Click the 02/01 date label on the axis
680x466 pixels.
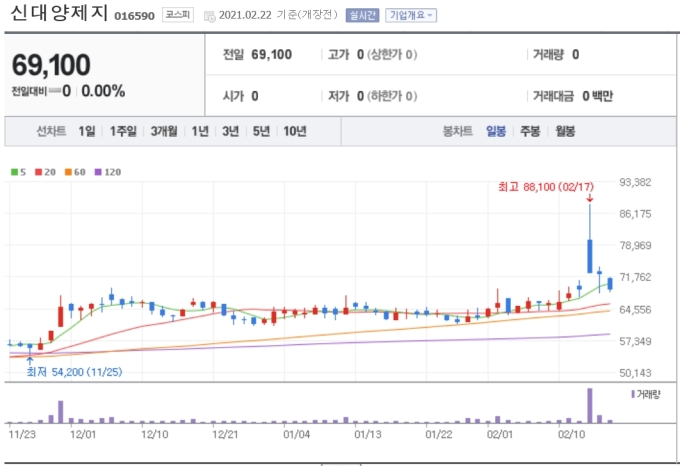[500, 434]
